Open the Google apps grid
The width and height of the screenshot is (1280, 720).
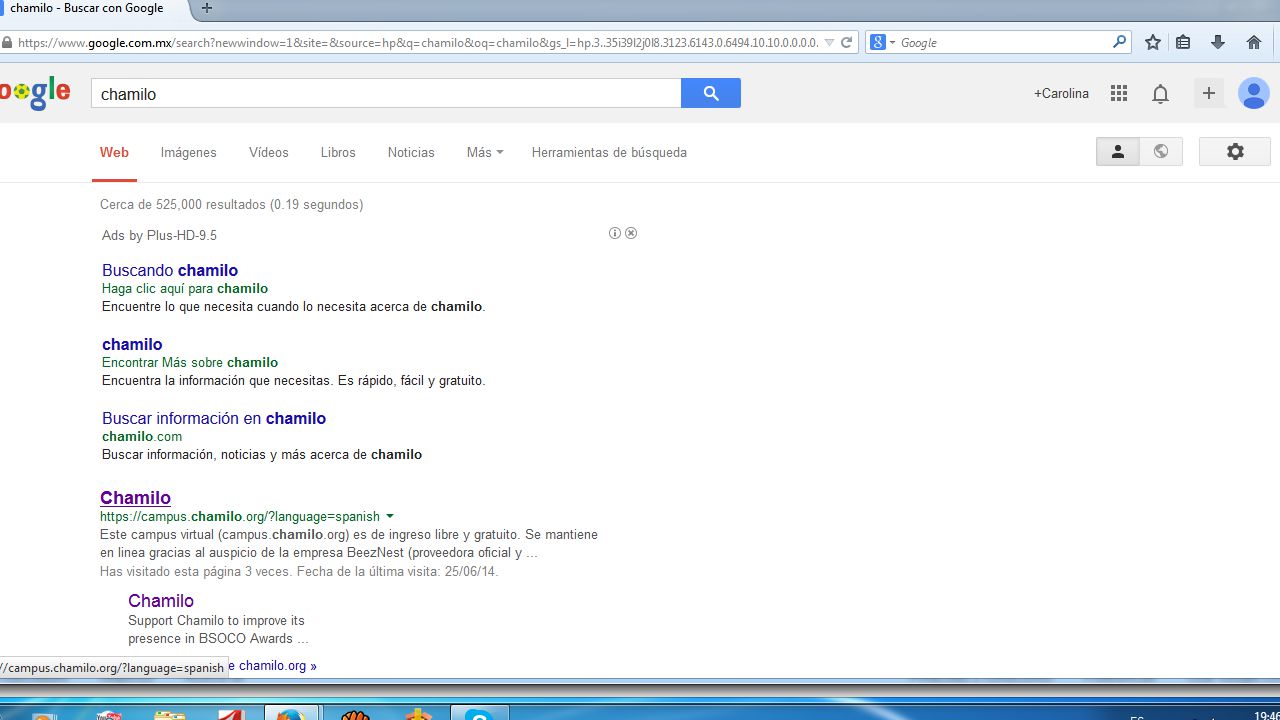1119,93
